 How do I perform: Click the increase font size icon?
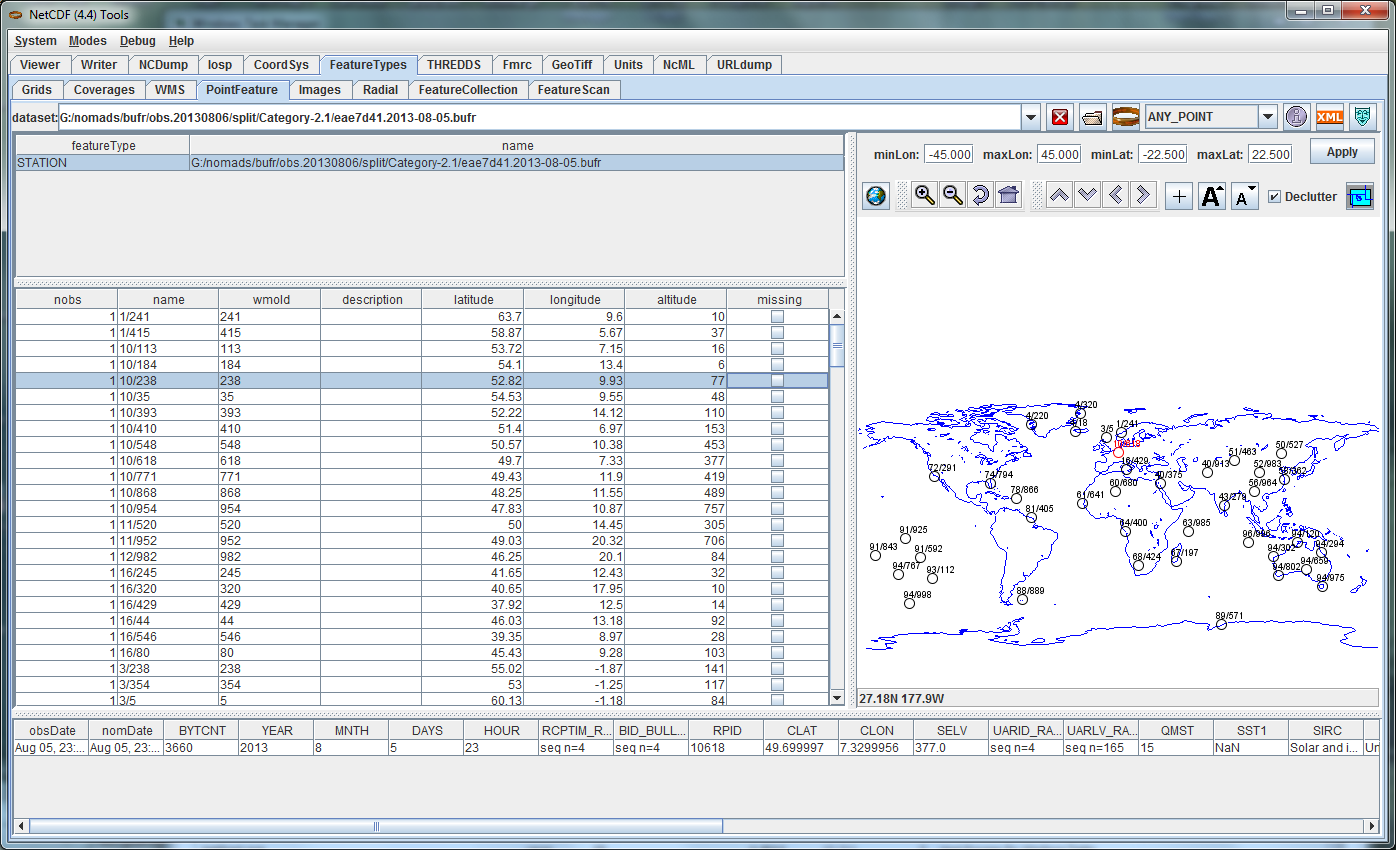pos(1211,196)
